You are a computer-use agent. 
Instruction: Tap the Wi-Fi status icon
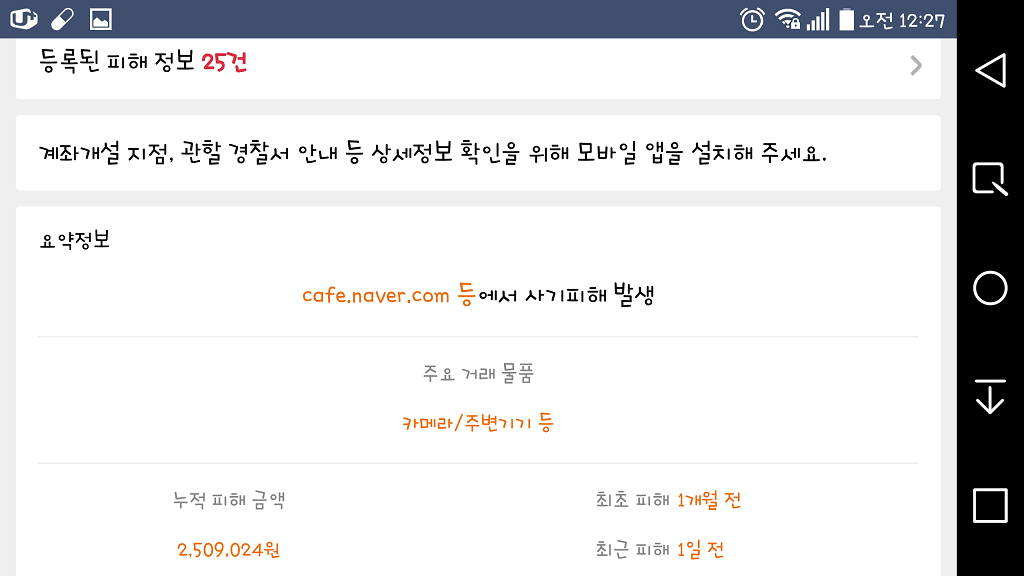[x=788, y=20]
